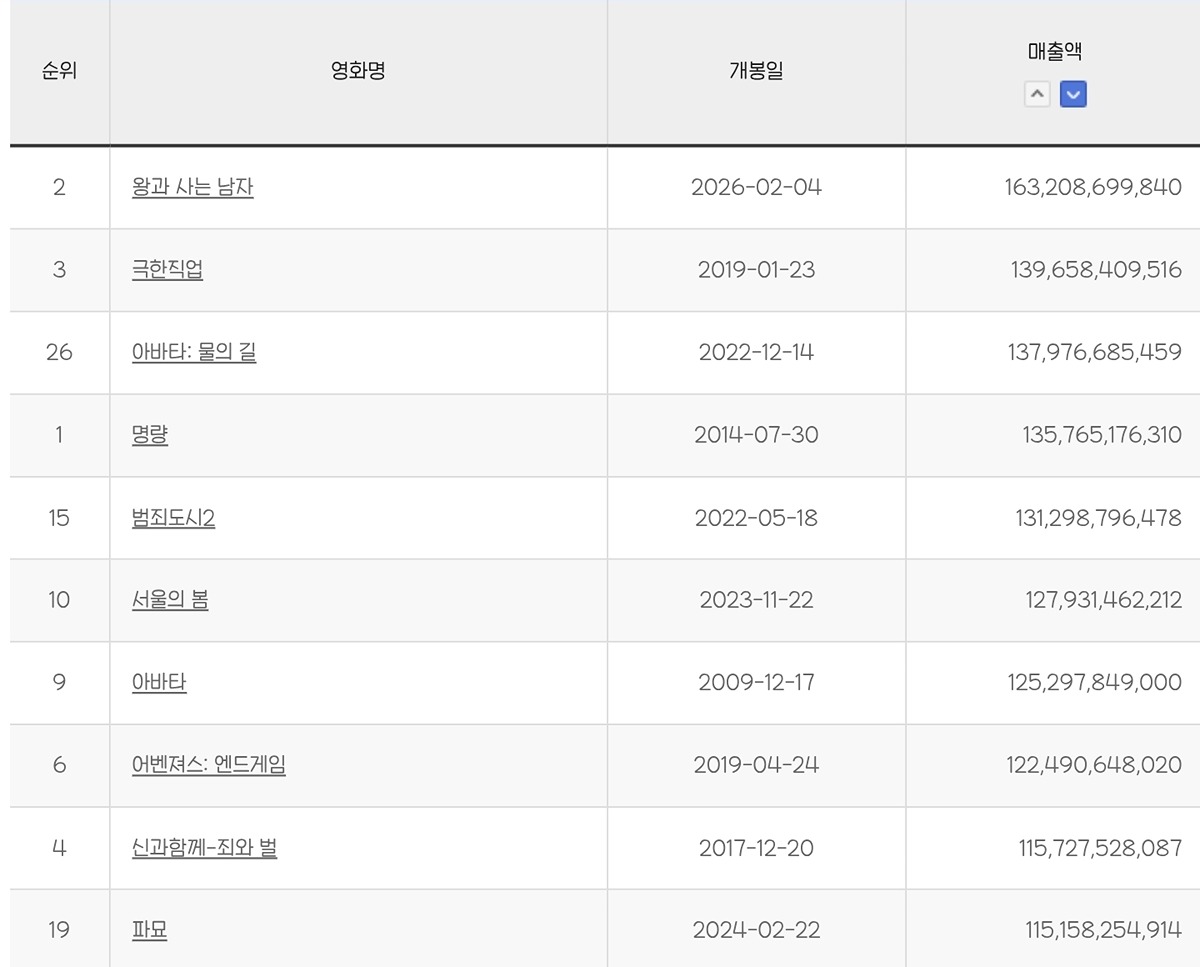Screen dimensions: 1200x967
Task: Open the 아바타: 물의 길 movie link
Action: coord(194,352)
